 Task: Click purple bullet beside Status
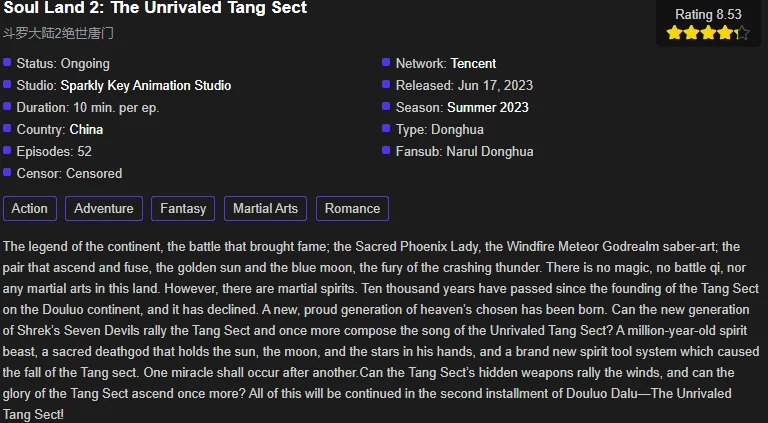coord(7,62)
